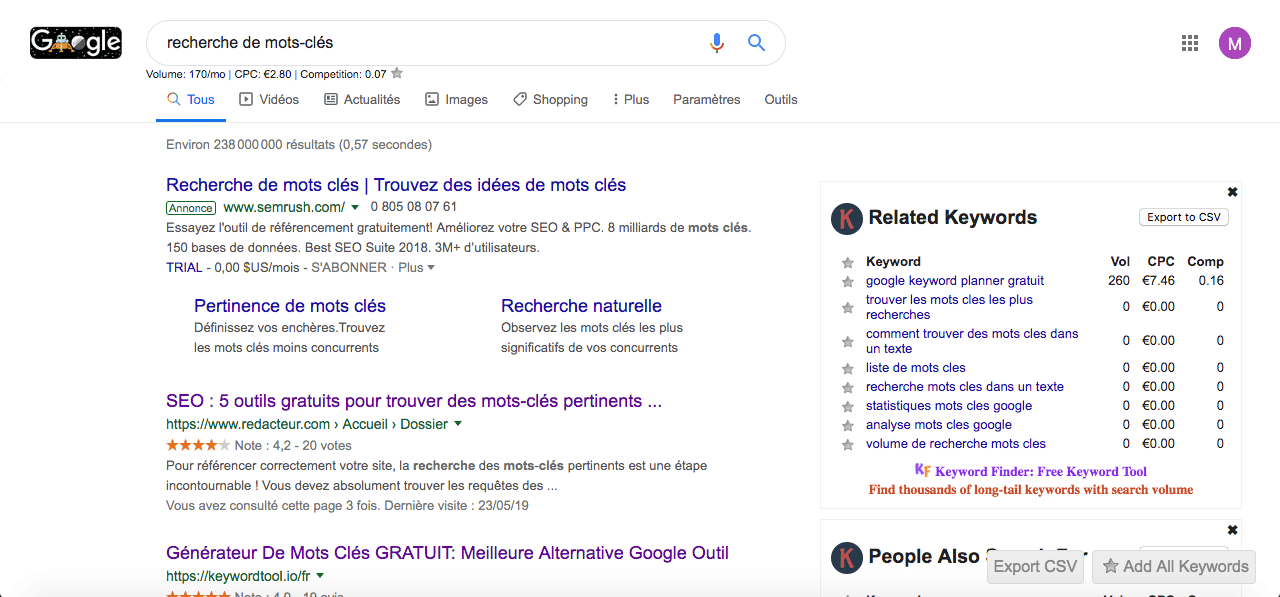Open the 'Pertinence de mots clés' sitelink
The image size is (1280, 597).
tap(290, 306)
